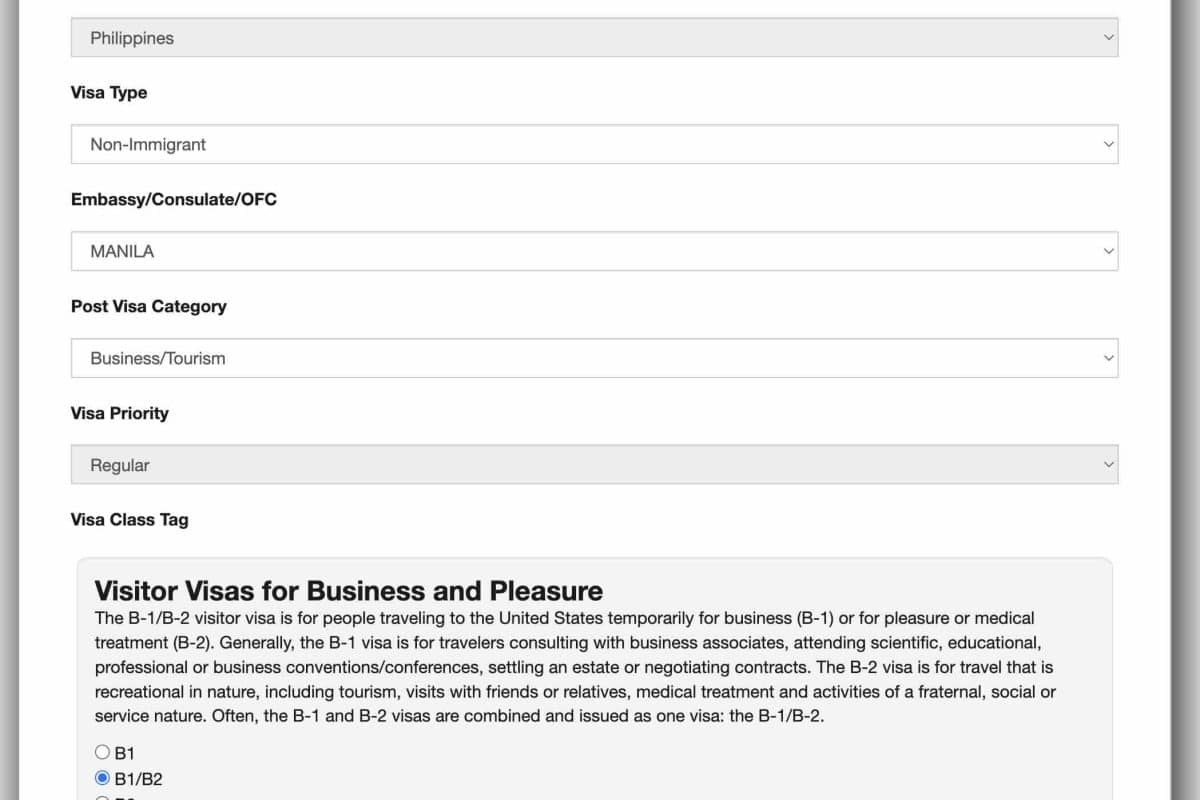Click the arrow icon on the Non-Immigrant selector
Screen dimensions: 1200x800
(1107, 144)
